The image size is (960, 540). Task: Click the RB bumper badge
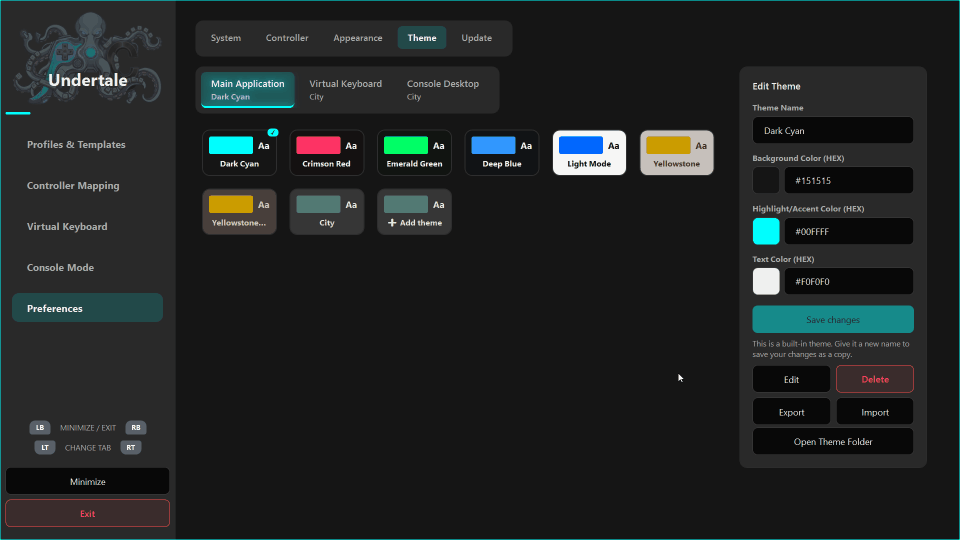pyautogui.click(x=136, y=427)
